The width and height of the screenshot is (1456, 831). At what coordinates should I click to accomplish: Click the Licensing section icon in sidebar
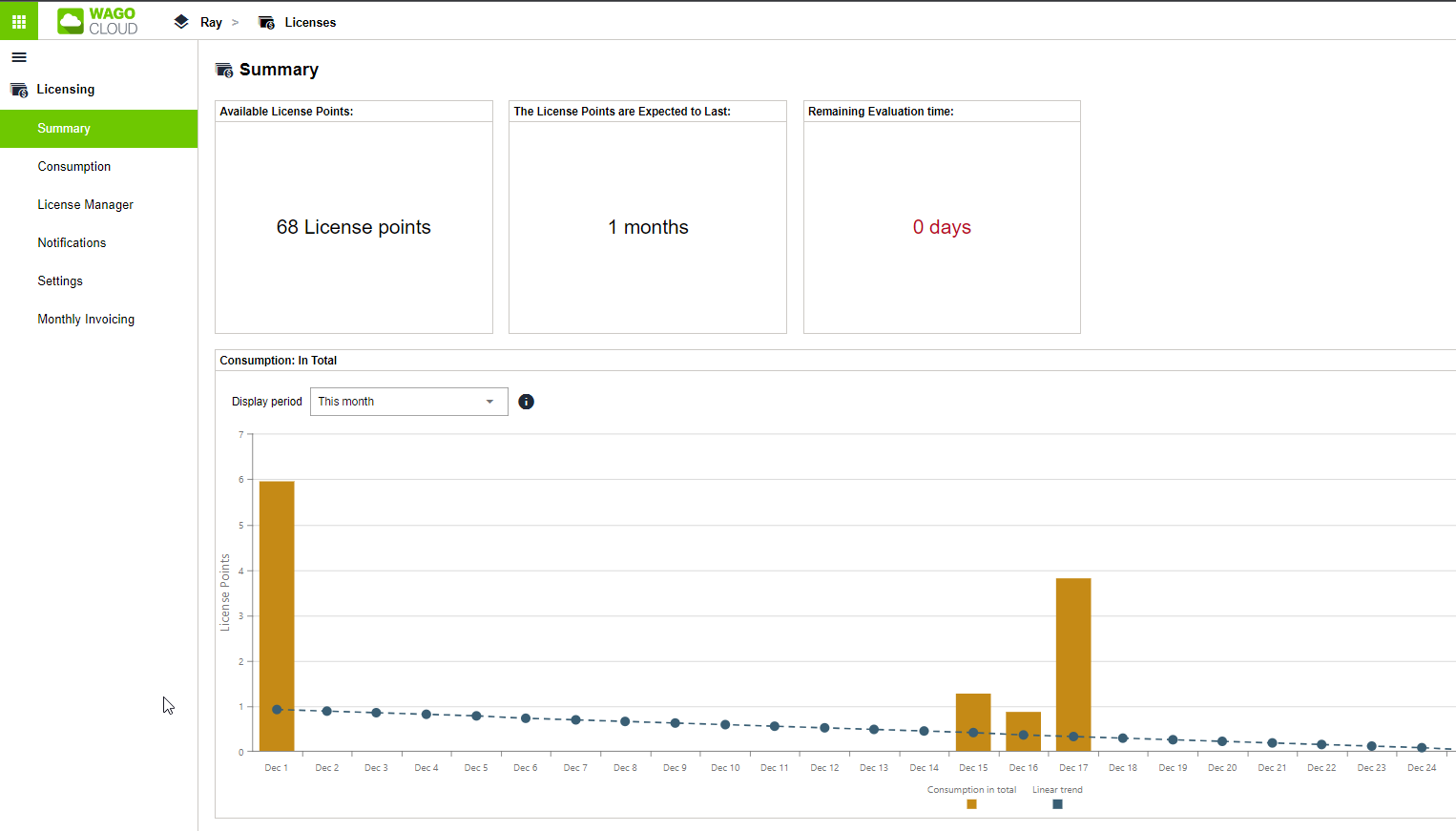click(x=19, y=90)
